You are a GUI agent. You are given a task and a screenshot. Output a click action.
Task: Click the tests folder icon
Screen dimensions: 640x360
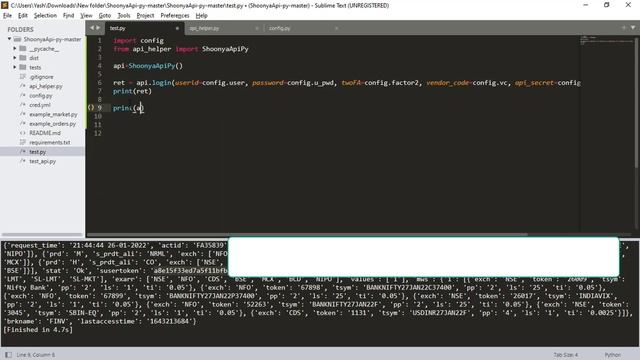coord(23,67)
